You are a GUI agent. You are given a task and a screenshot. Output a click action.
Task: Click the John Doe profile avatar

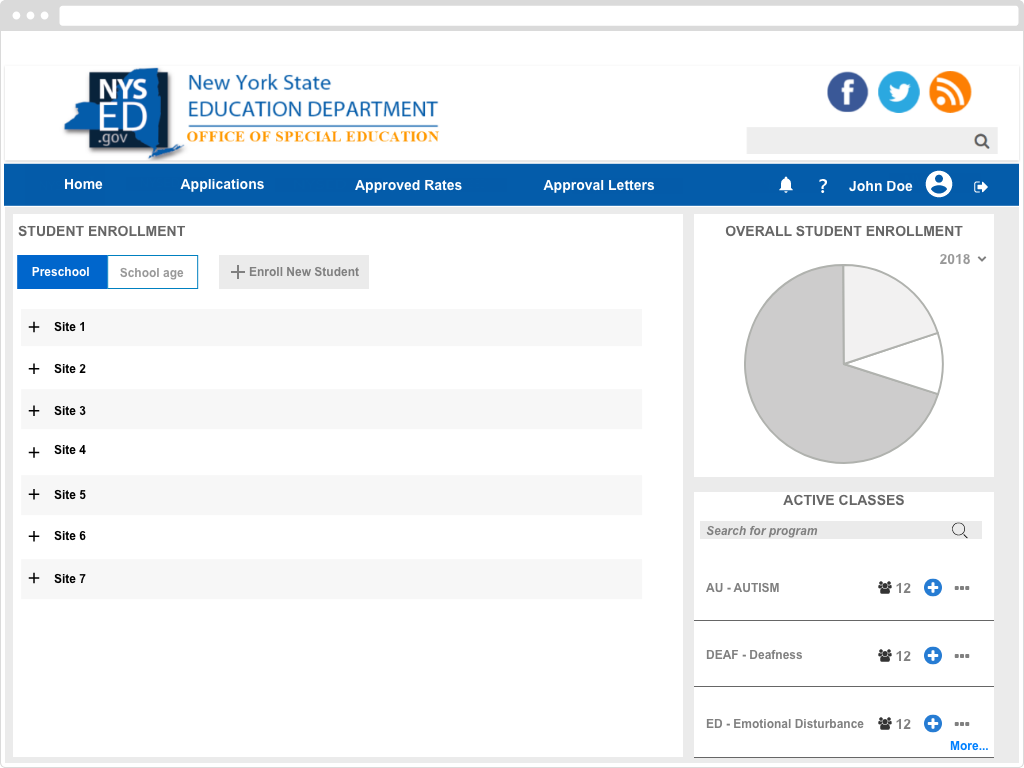click(x=938, y=185)
